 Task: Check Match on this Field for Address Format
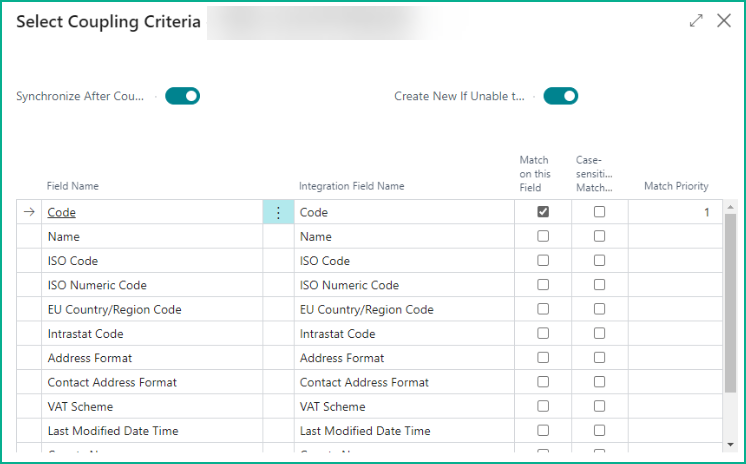click(x=543, y=357)
